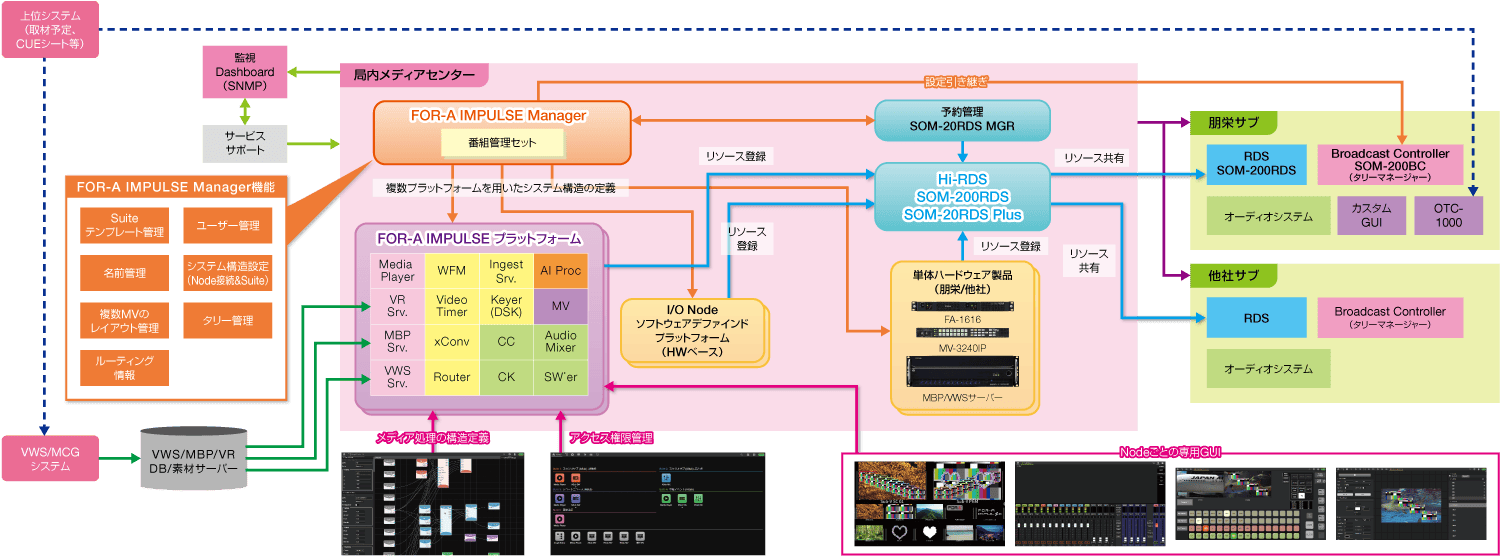Select the 監視 Dashboard (SNMP) box
Screen dimensions: 1500x556
(245, 72)
